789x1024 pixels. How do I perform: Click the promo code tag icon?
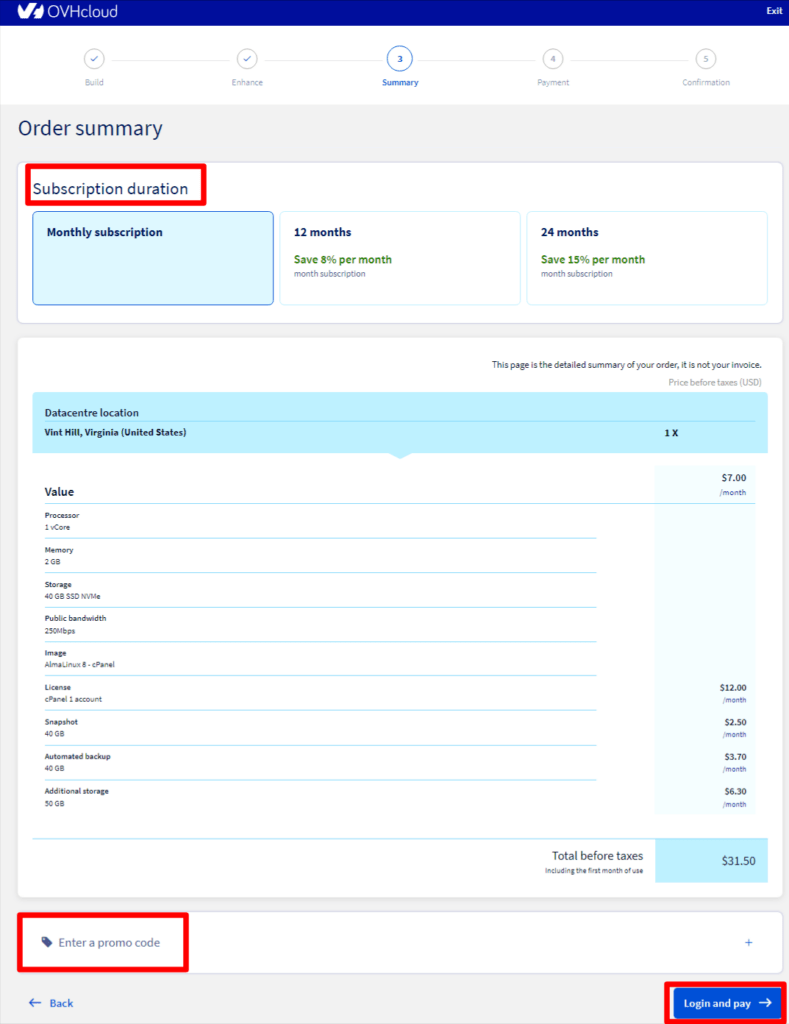coord(47,942)
